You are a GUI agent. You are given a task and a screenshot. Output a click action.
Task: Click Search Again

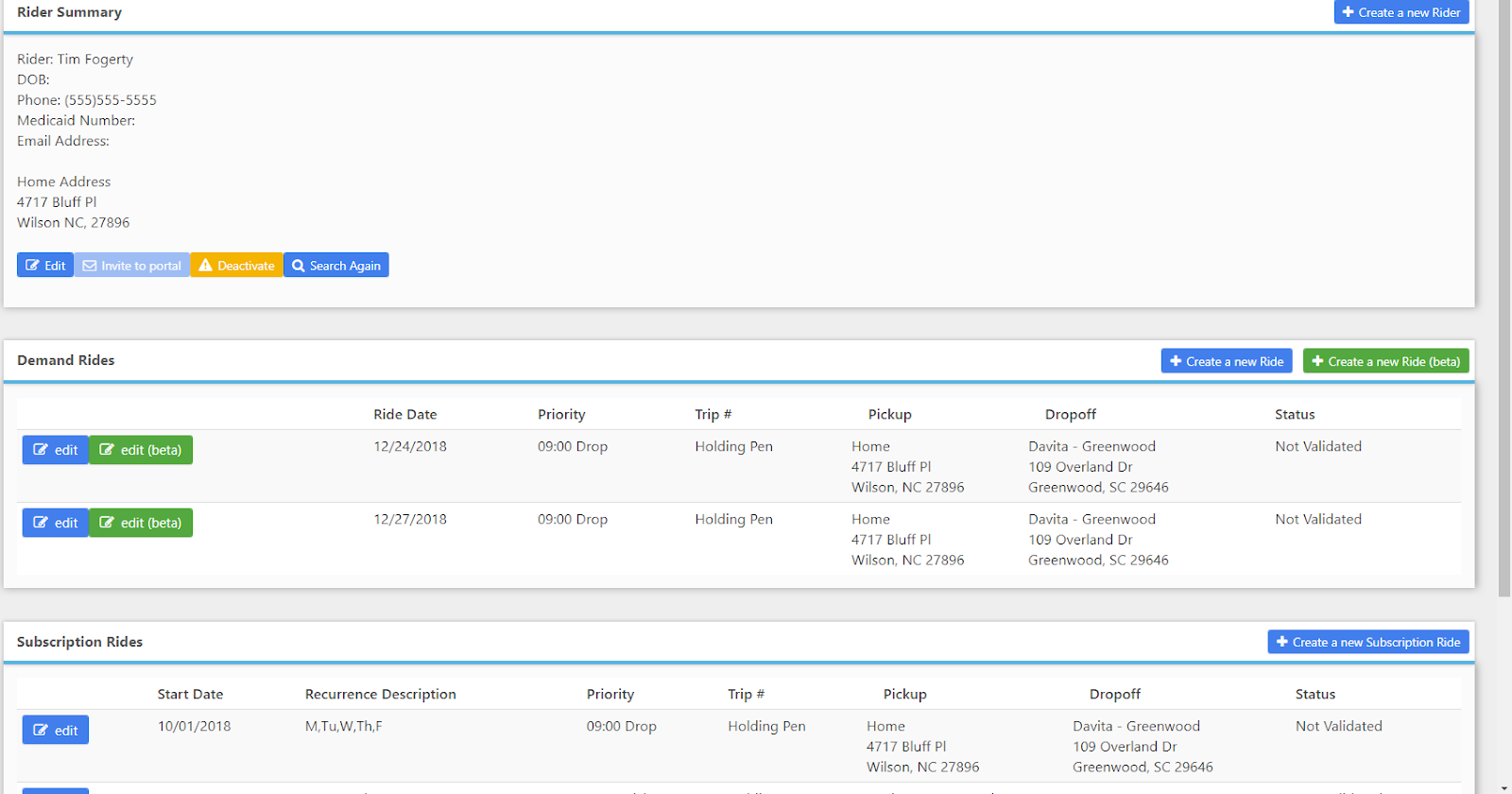[x=336, y=266]
